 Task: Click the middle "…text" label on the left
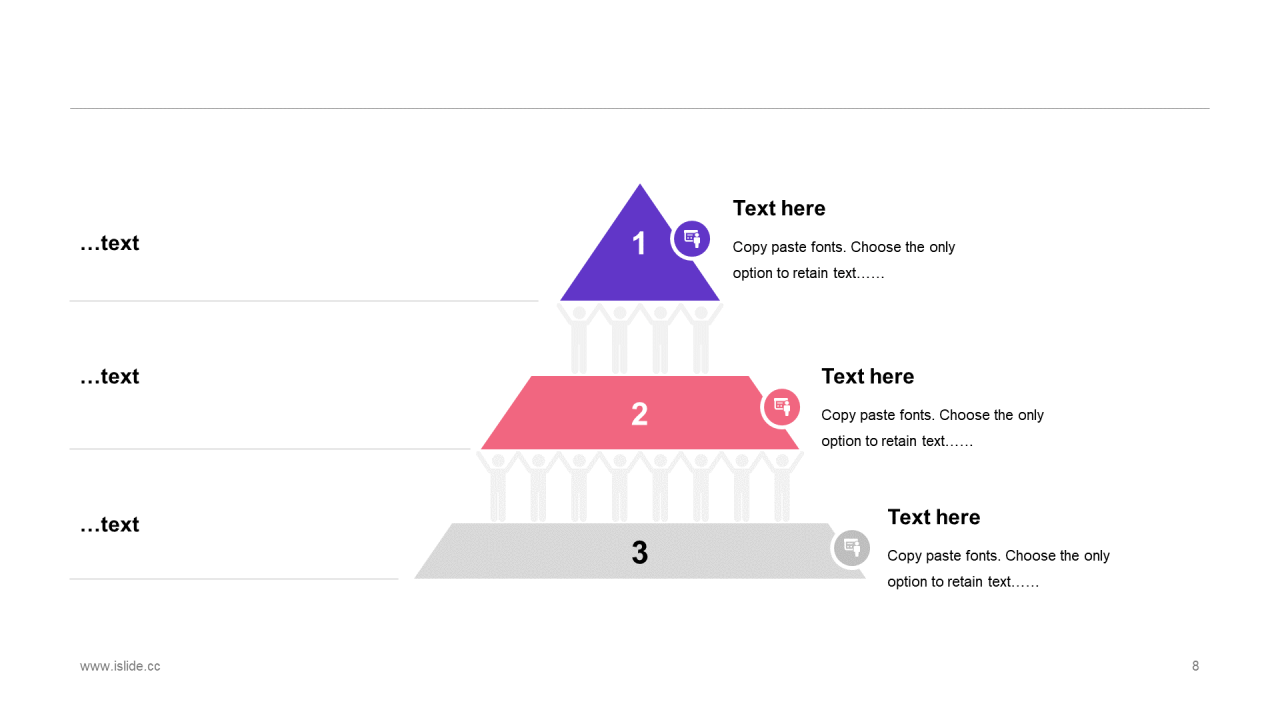110,376
